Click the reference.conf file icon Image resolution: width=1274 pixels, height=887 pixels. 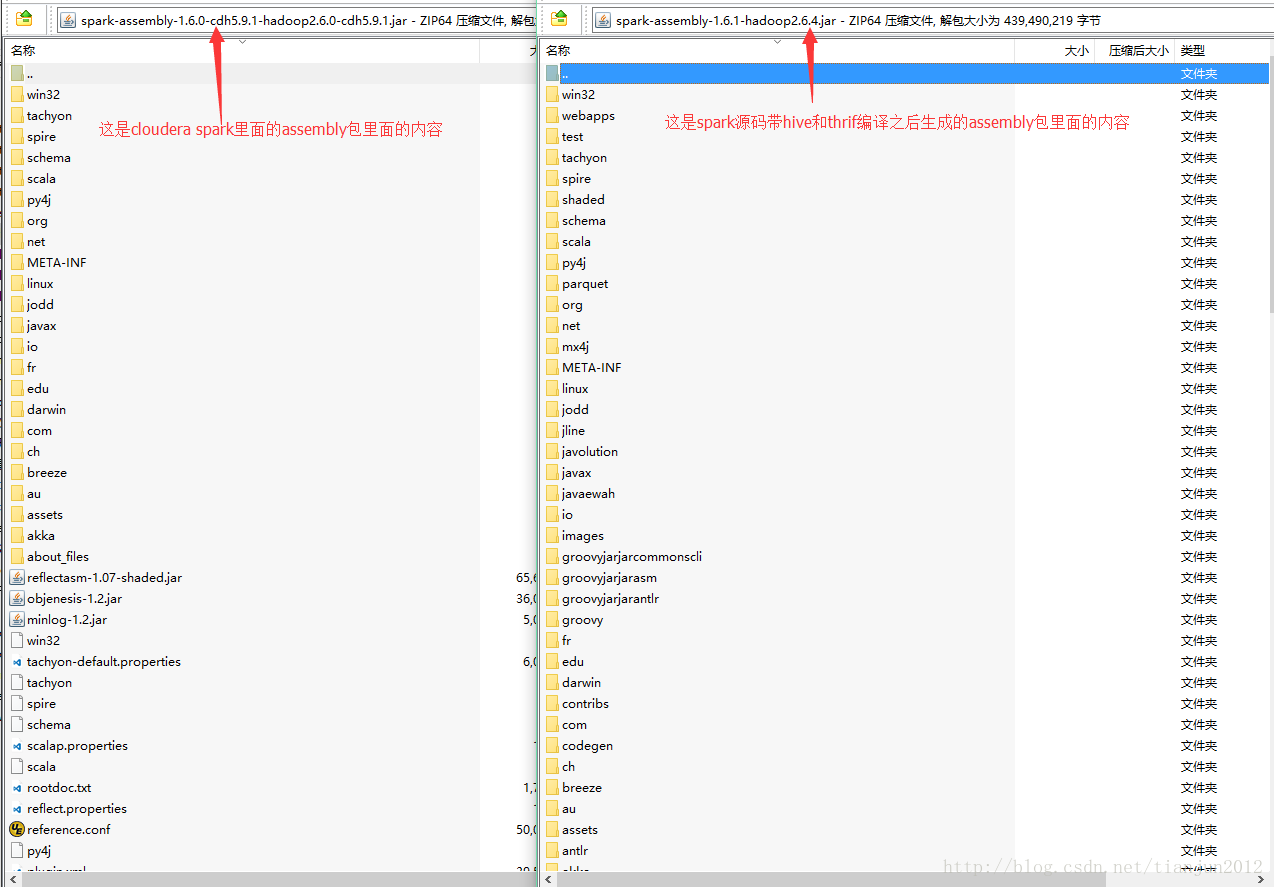tap(17, 829)
